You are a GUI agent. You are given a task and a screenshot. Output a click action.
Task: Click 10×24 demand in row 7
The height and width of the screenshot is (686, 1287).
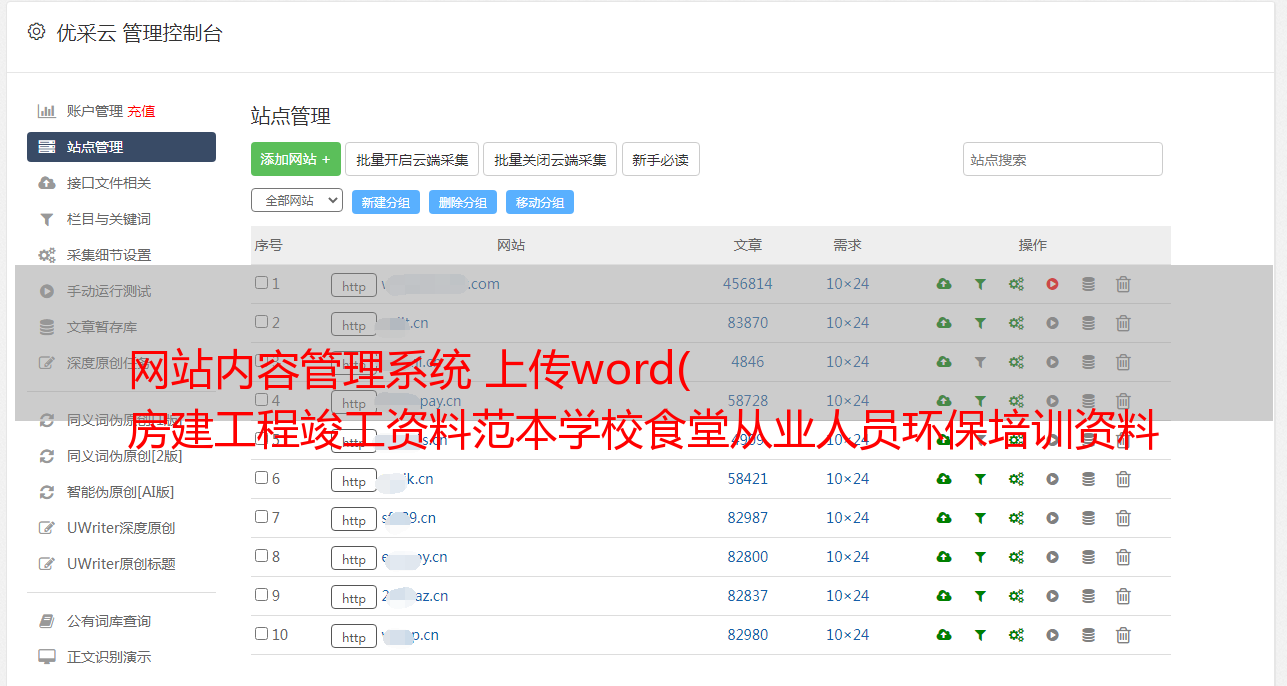click(847, 518)
